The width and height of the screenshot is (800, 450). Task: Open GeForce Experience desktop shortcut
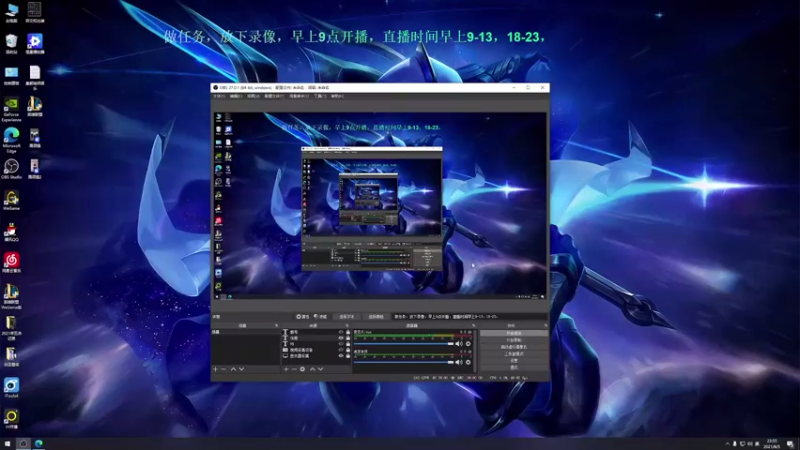11,109
